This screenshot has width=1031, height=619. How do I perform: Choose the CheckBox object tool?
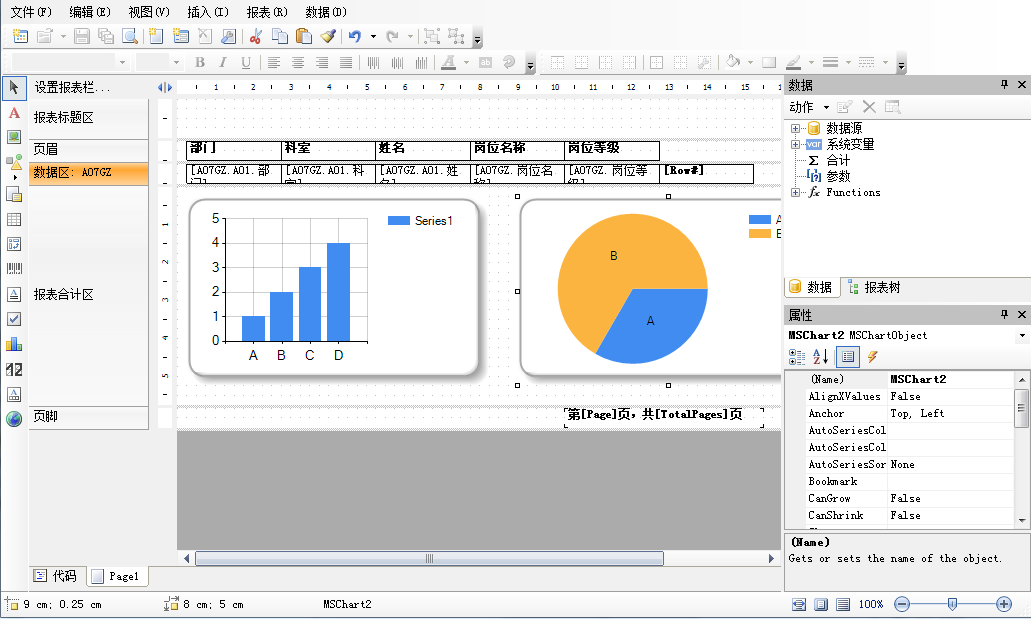[14, 319]
